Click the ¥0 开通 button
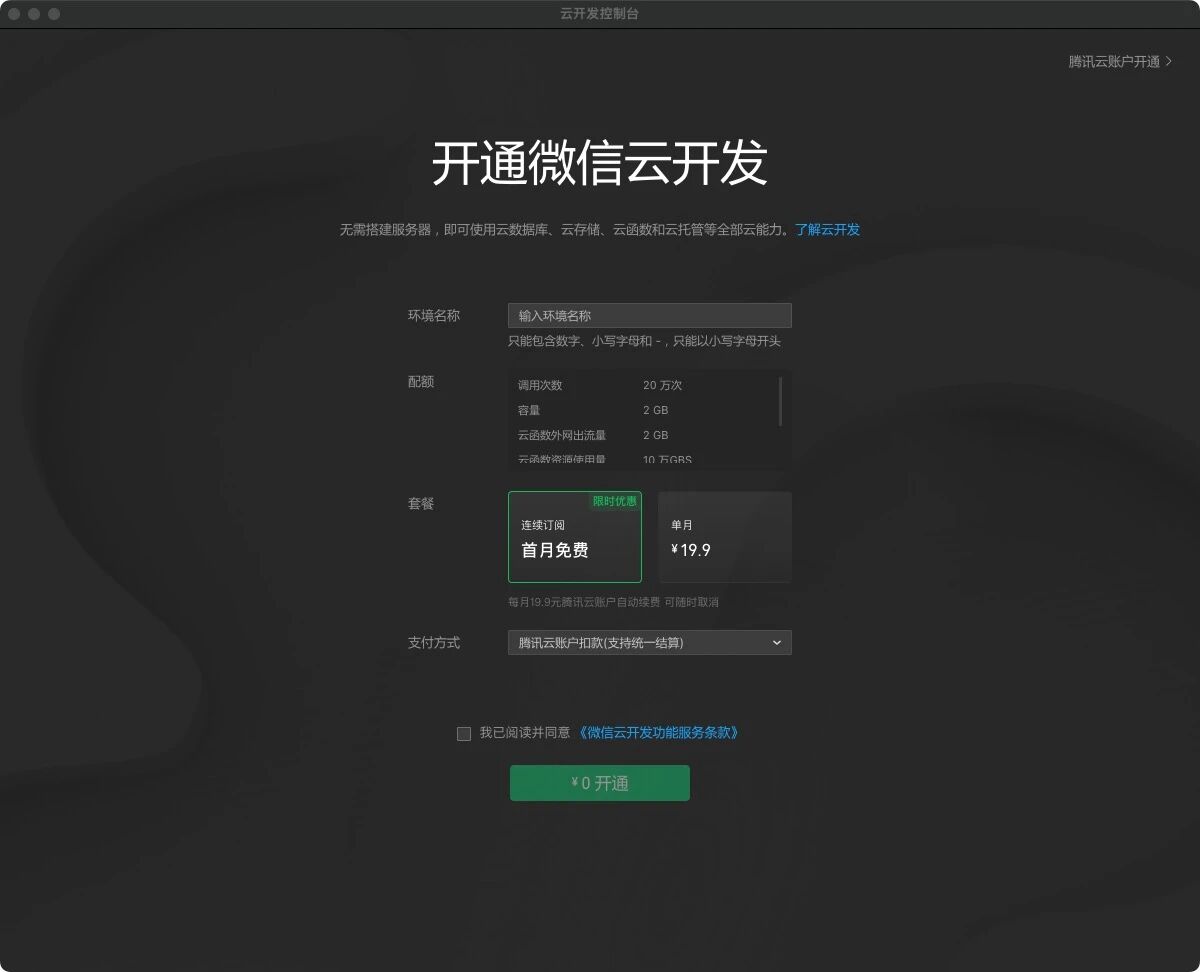Viewport: 1200px width, 972px height. click(x=600, y=783)
